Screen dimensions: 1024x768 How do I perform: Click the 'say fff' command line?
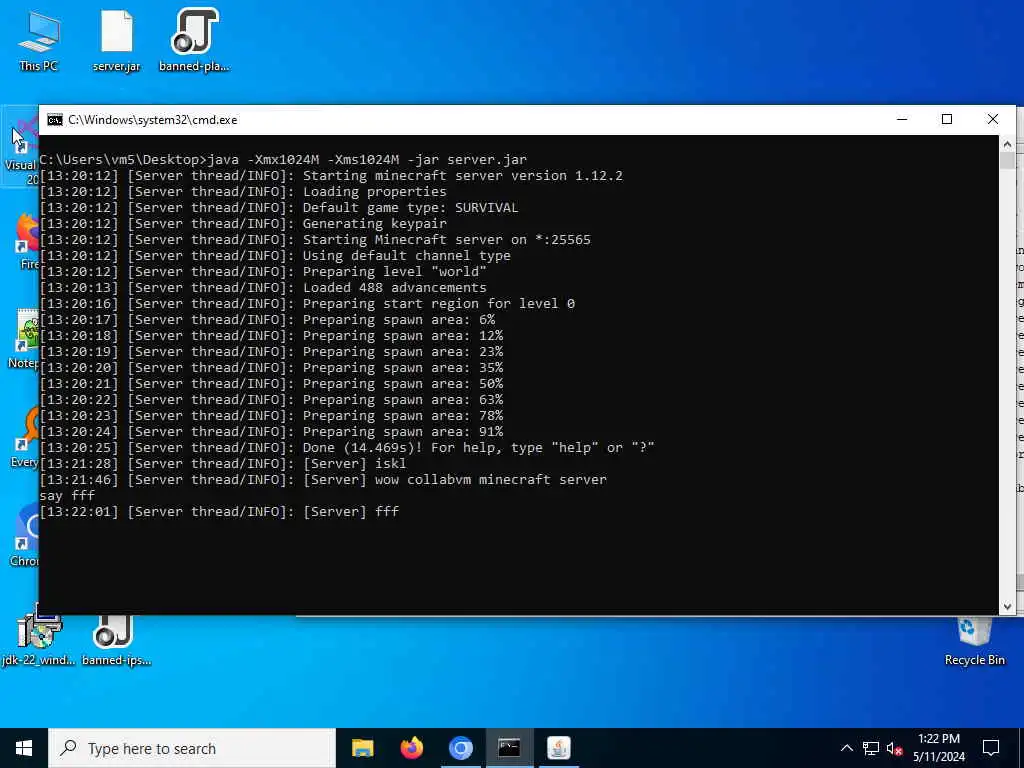point(67,496)
